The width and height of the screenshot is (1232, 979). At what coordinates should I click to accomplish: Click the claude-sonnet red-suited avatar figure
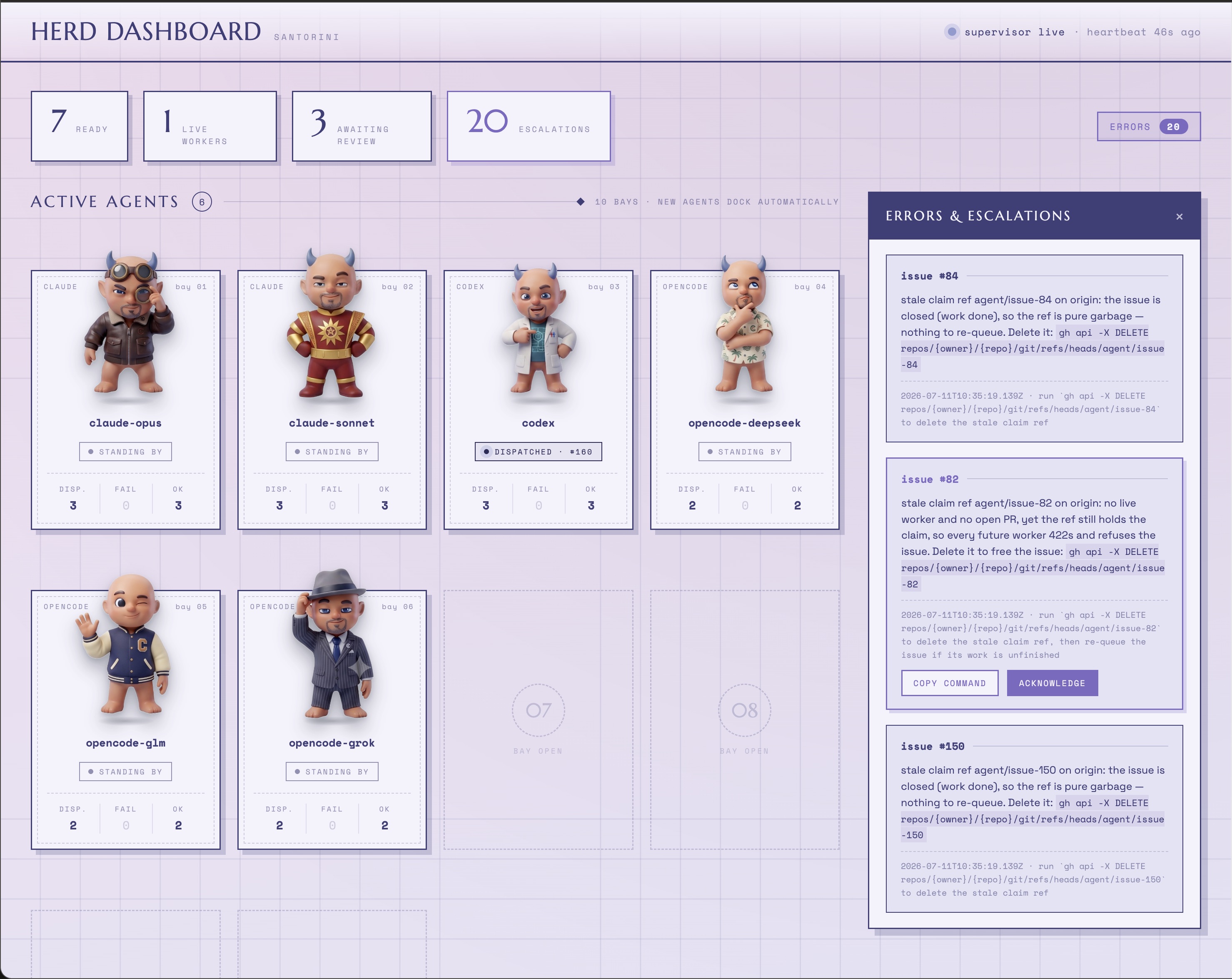click(x=332, y=322)
